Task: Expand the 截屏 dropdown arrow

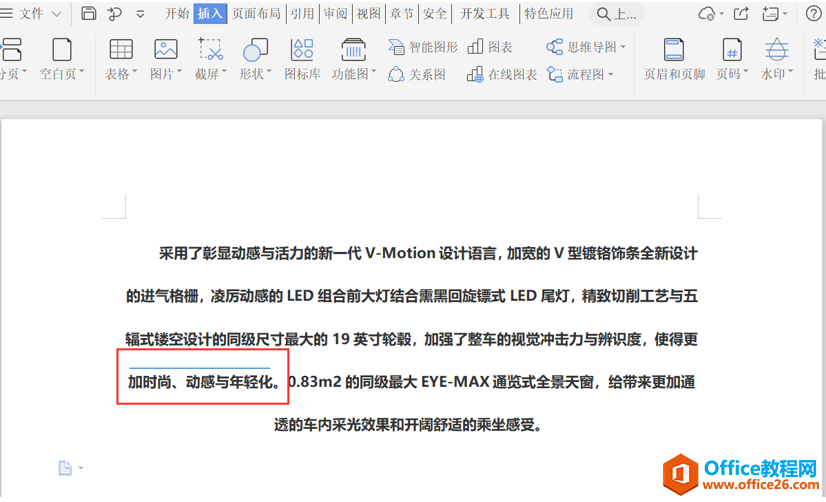Action: [224, 71]
